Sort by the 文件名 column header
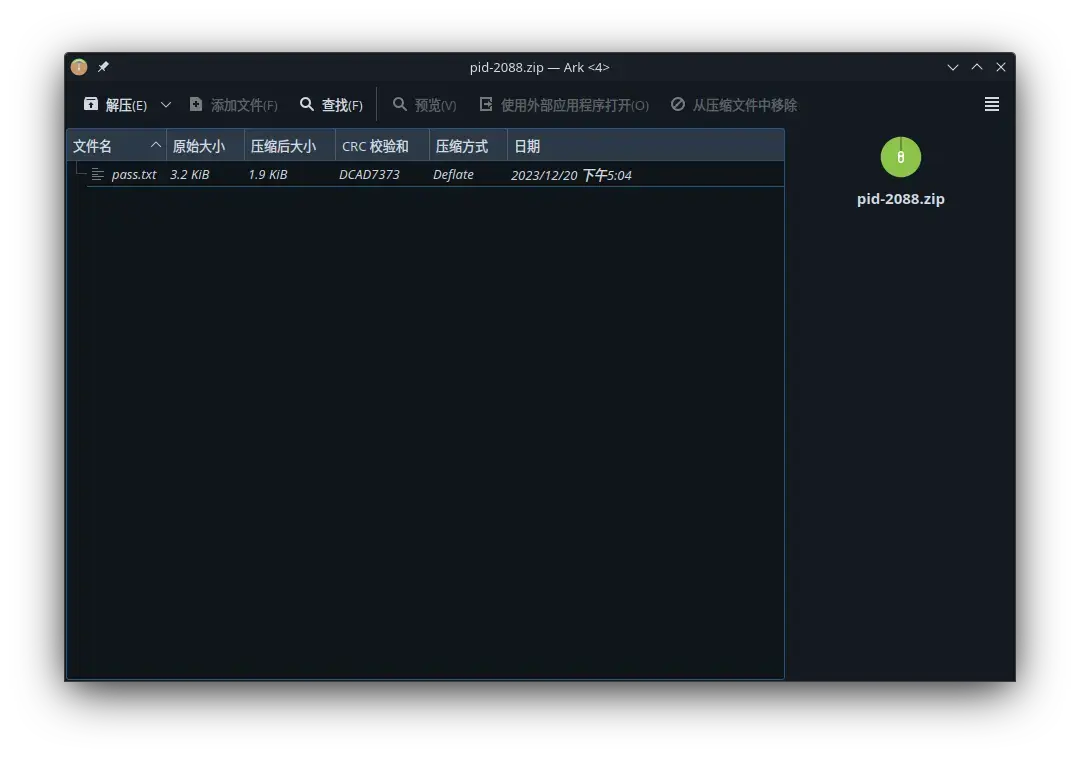The height and width of the screenshot is (758, 1080). click(x=93, y=146)
